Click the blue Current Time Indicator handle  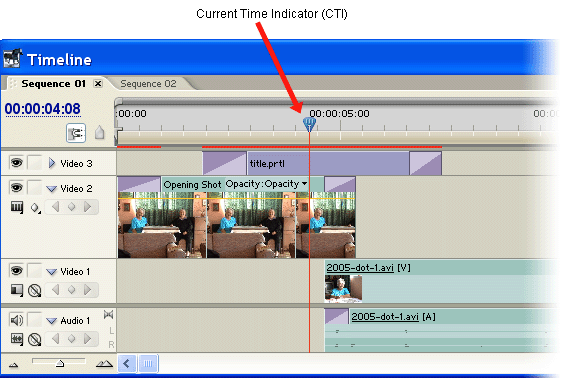(309, 124)
